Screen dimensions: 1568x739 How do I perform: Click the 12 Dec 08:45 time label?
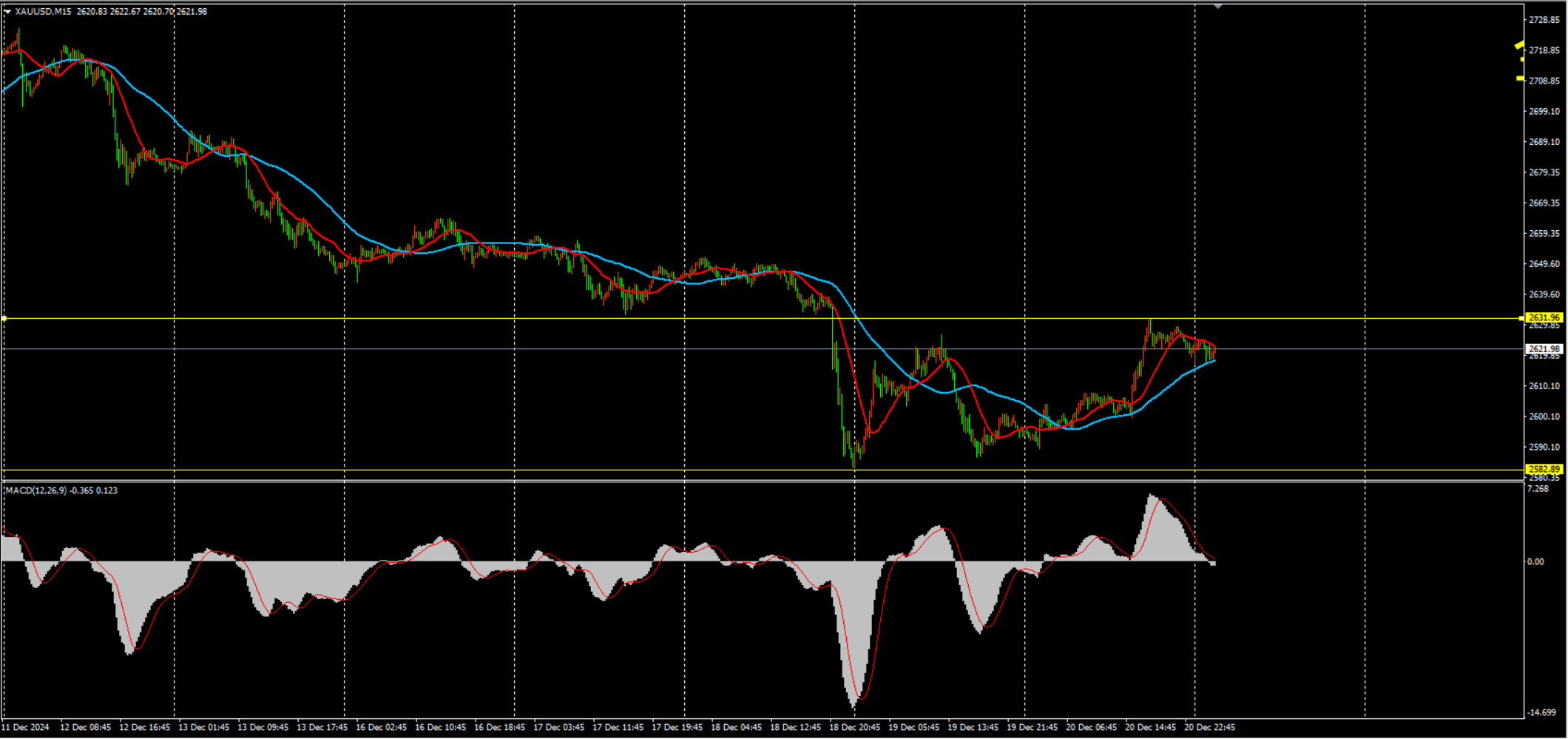85,727
